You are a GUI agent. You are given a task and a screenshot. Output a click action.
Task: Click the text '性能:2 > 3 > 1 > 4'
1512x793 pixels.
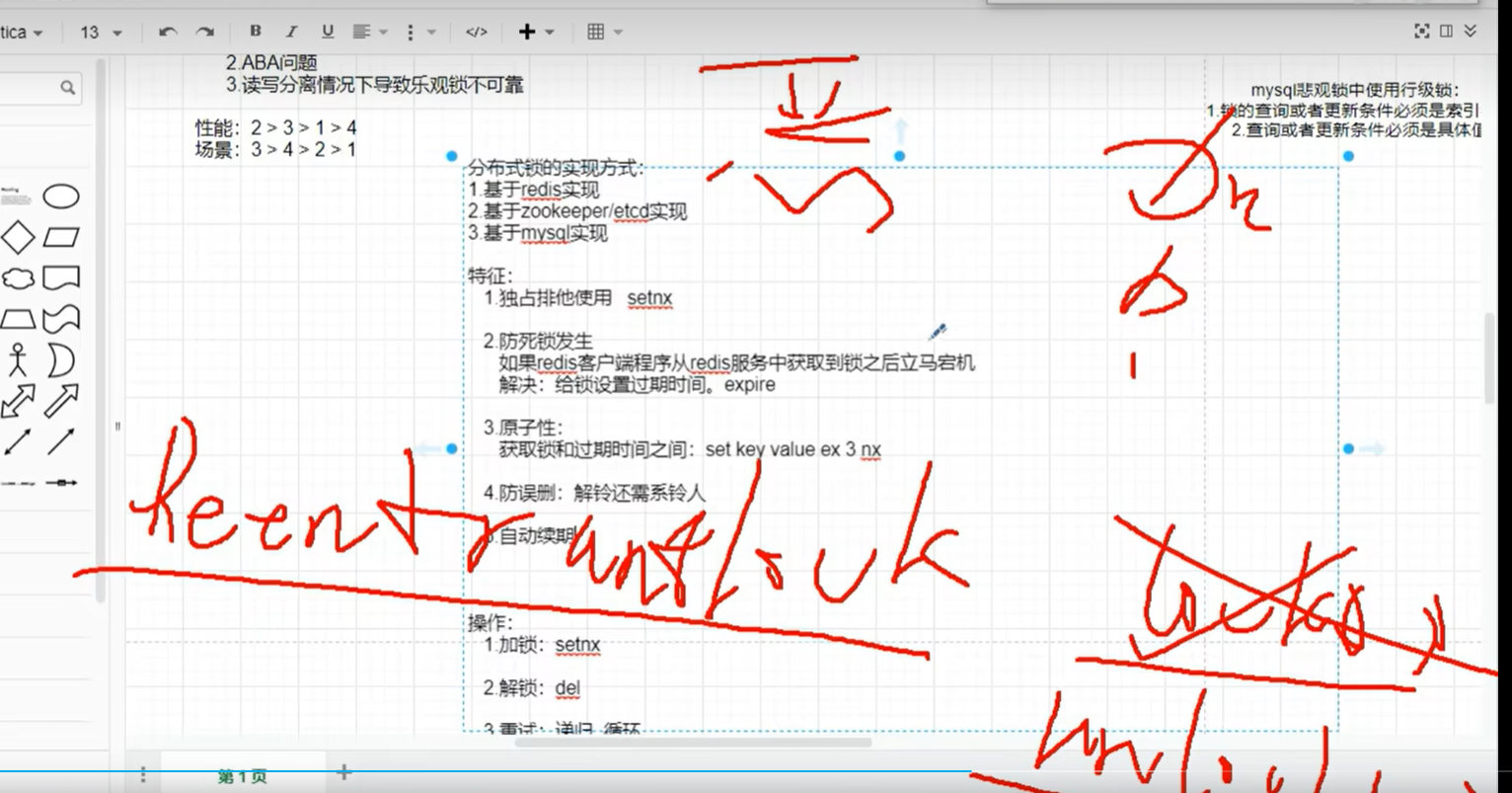pyautogui.click(x=275, y=127)
